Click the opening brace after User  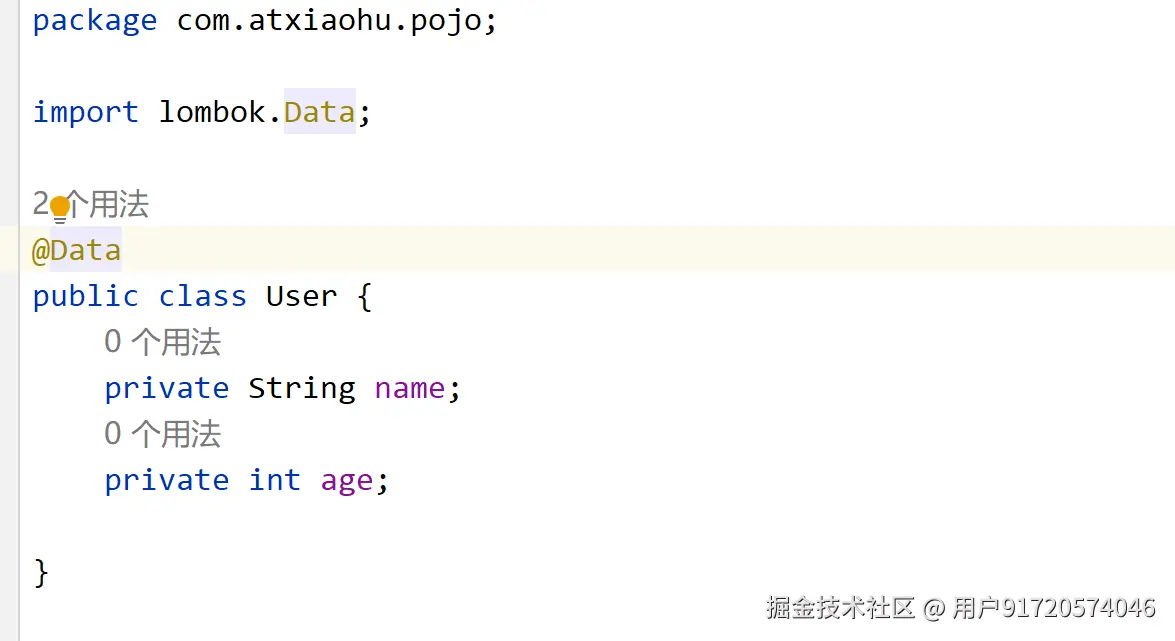(x=364, y=296)
